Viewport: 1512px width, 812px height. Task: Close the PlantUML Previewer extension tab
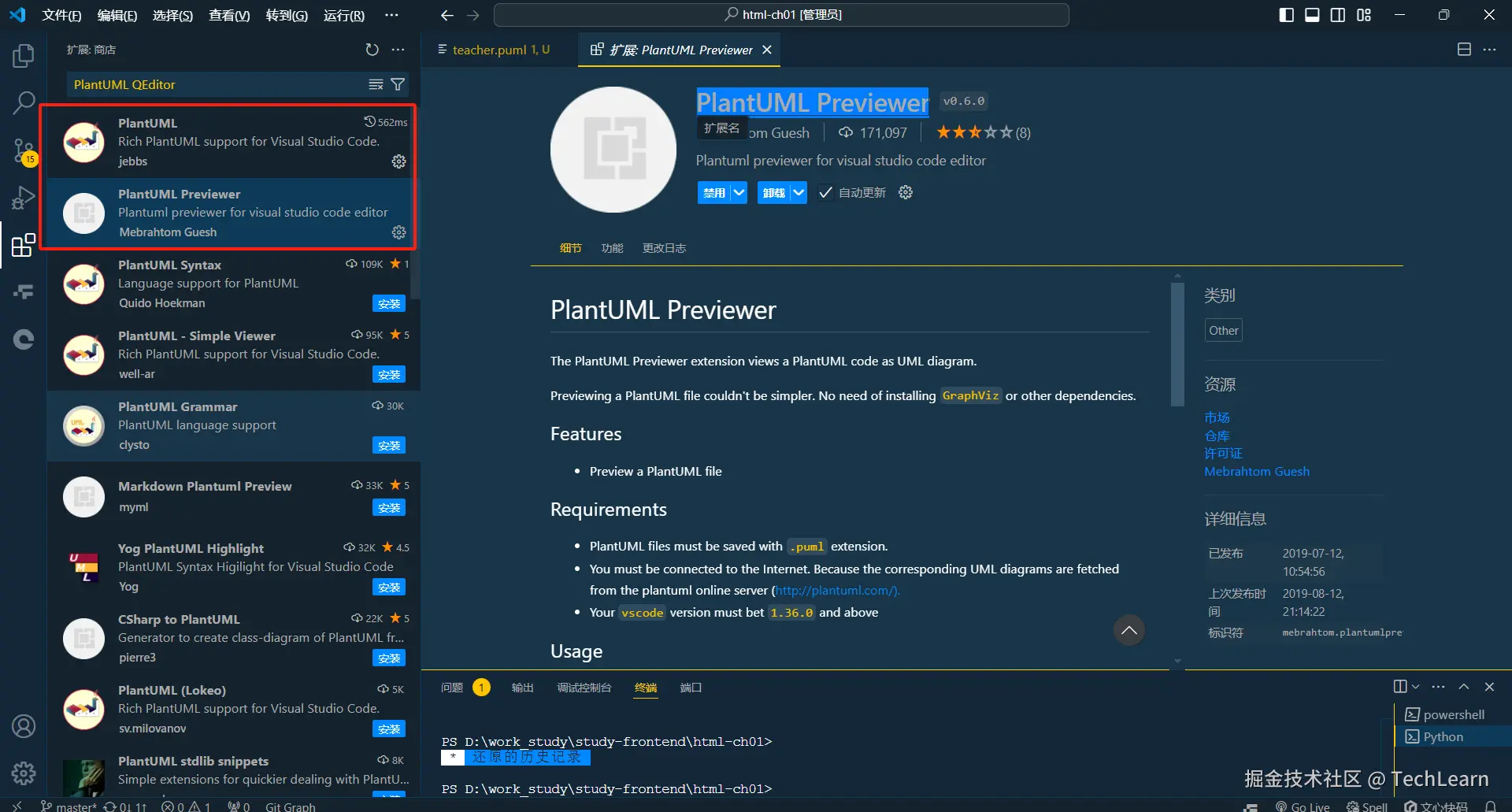tap(767, 50)
